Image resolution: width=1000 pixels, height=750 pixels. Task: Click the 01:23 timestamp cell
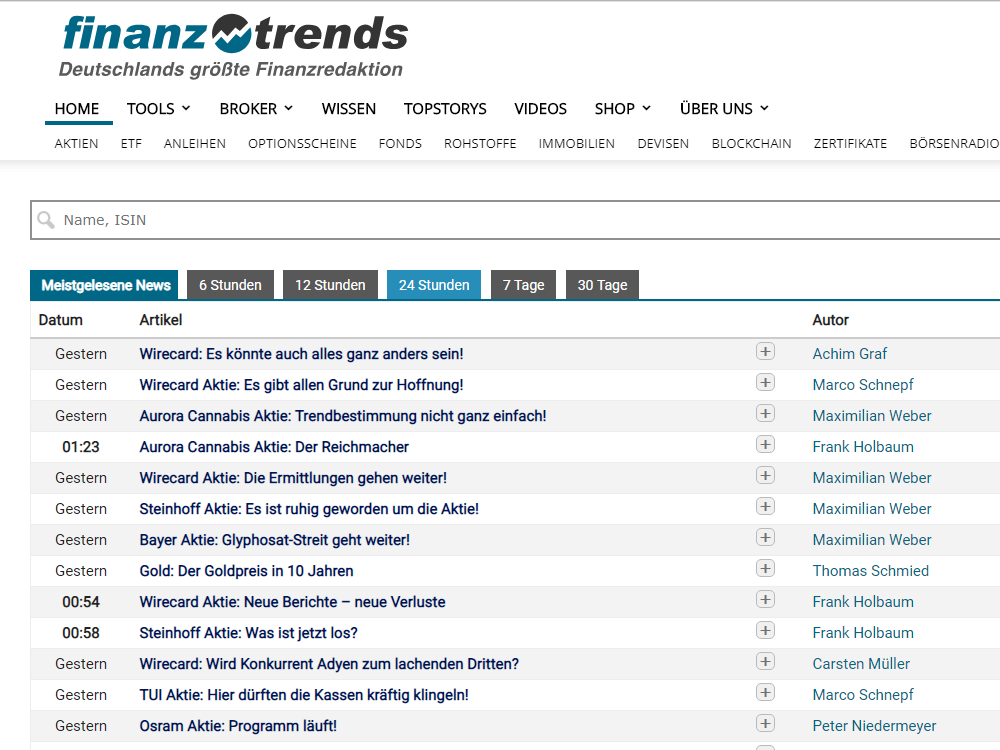[81, 447]
